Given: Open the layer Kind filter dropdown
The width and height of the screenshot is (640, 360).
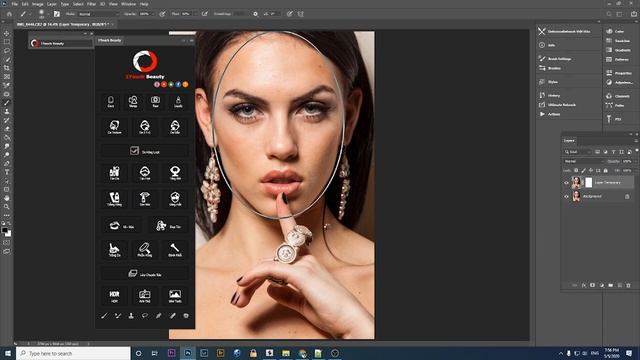Looking at the screenshot, I should coord(578,152).
